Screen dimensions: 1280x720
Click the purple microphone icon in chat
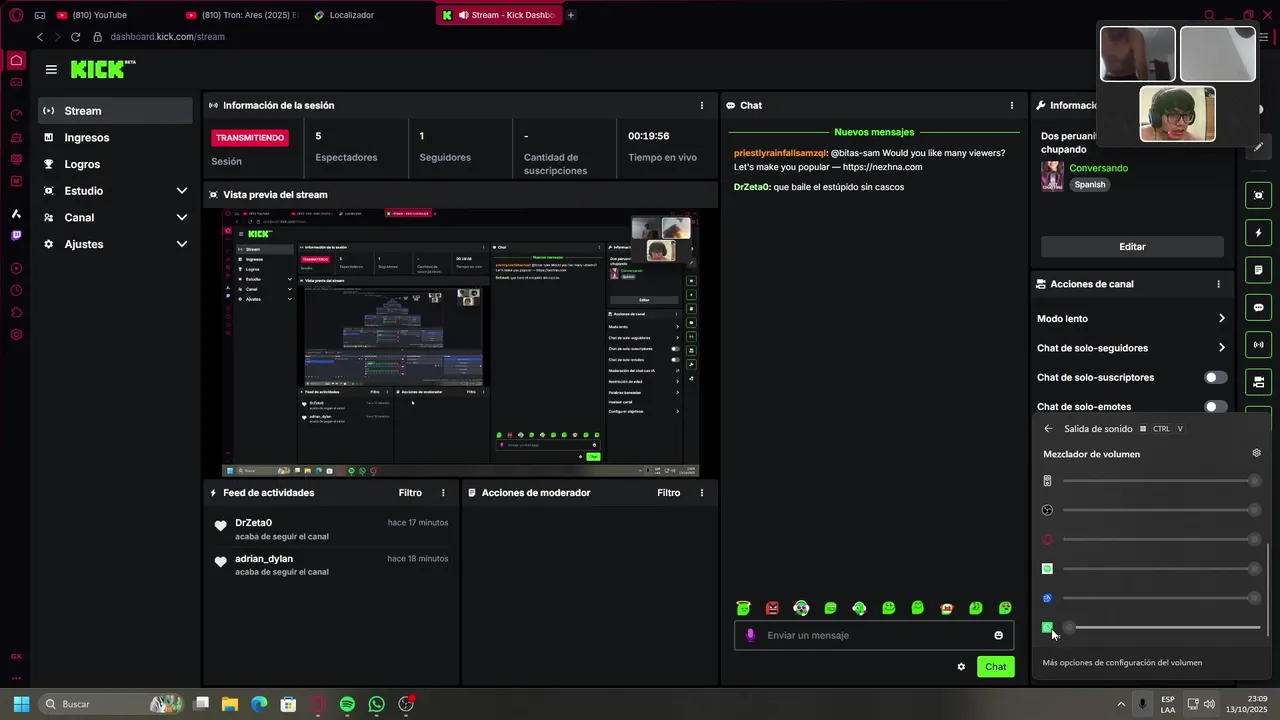(x=751, y=636)
